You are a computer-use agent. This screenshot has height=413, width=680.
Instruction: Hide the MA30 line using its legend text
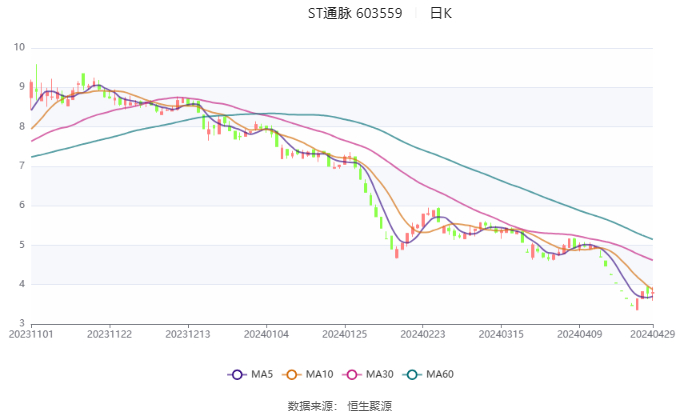click(x=379, y=374)
